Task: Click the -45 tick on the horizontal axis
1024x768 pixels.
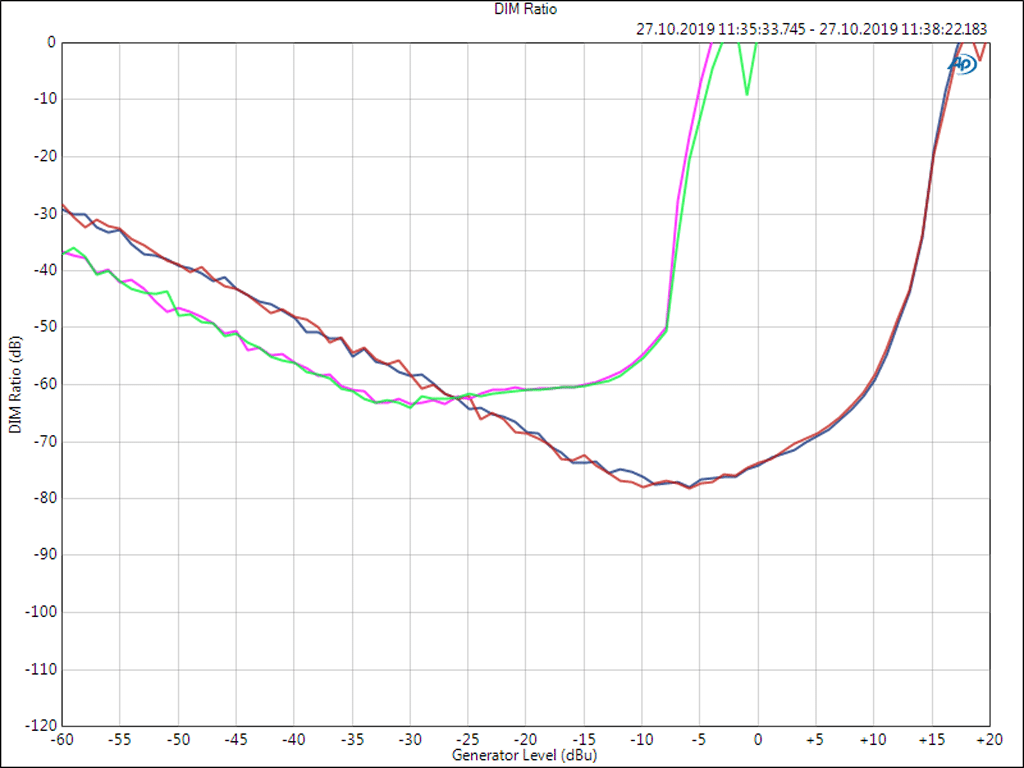Action: tap(235, 739)
